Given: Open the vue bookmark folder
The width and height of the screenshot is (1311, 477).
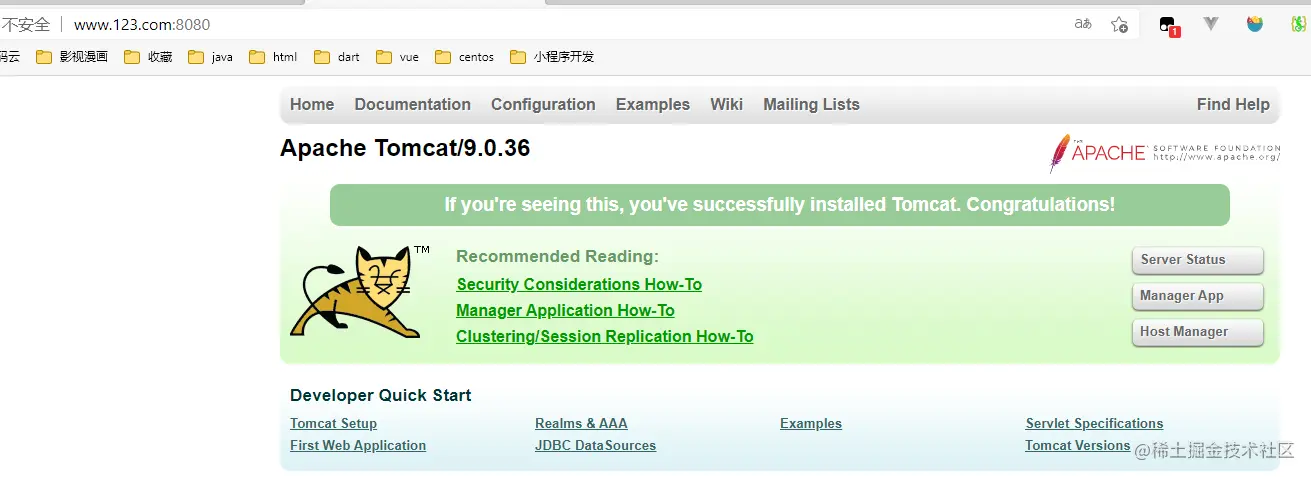Looking at the screenshot, I should (397, 57).
